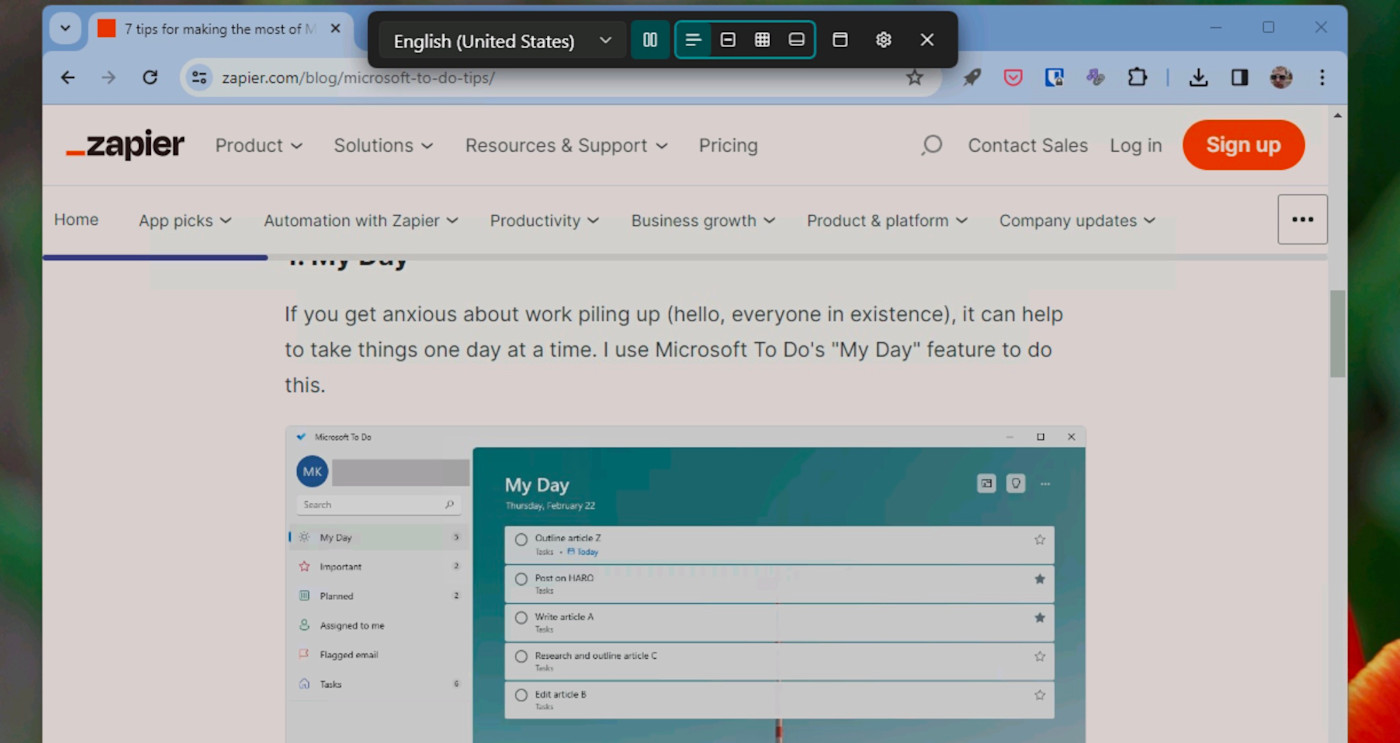This screenshot has width=1400, height=743.
Task: Open Chrome's tab search dropdown
Action: (x=65, y=28)
